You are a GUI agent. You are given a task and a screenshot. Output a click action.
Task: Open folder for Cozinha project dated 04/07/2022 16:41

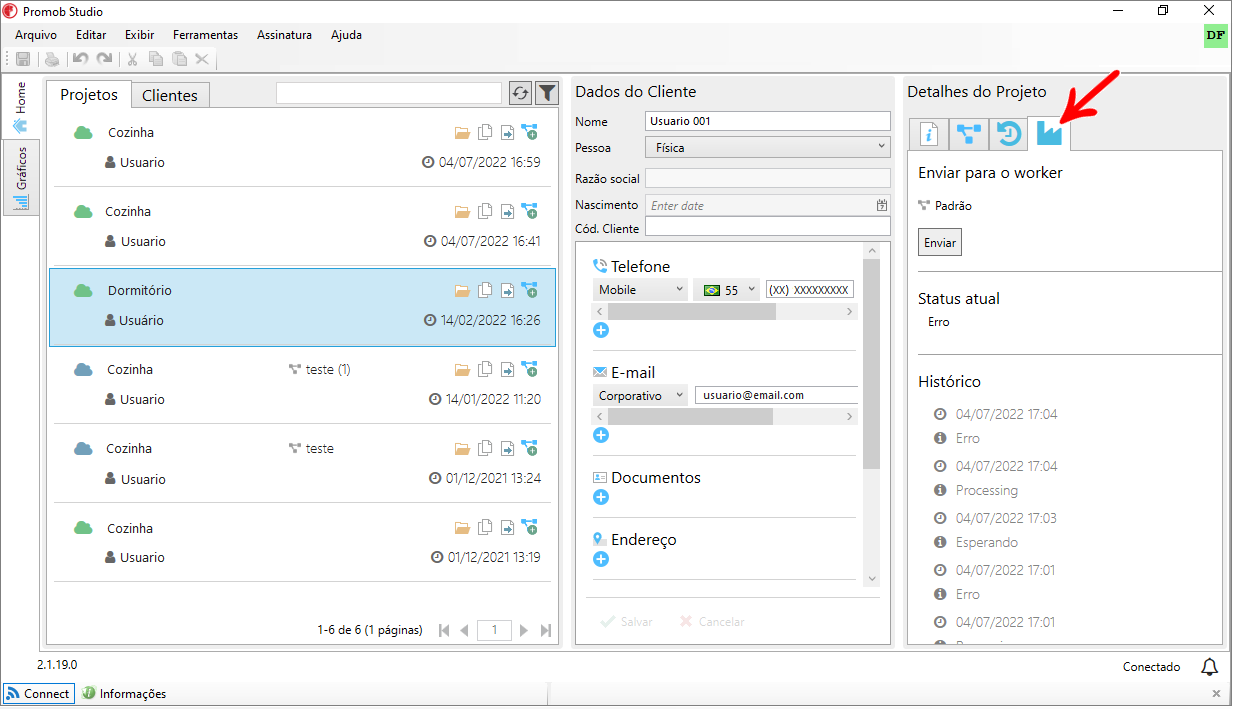[x=462, y=211]
